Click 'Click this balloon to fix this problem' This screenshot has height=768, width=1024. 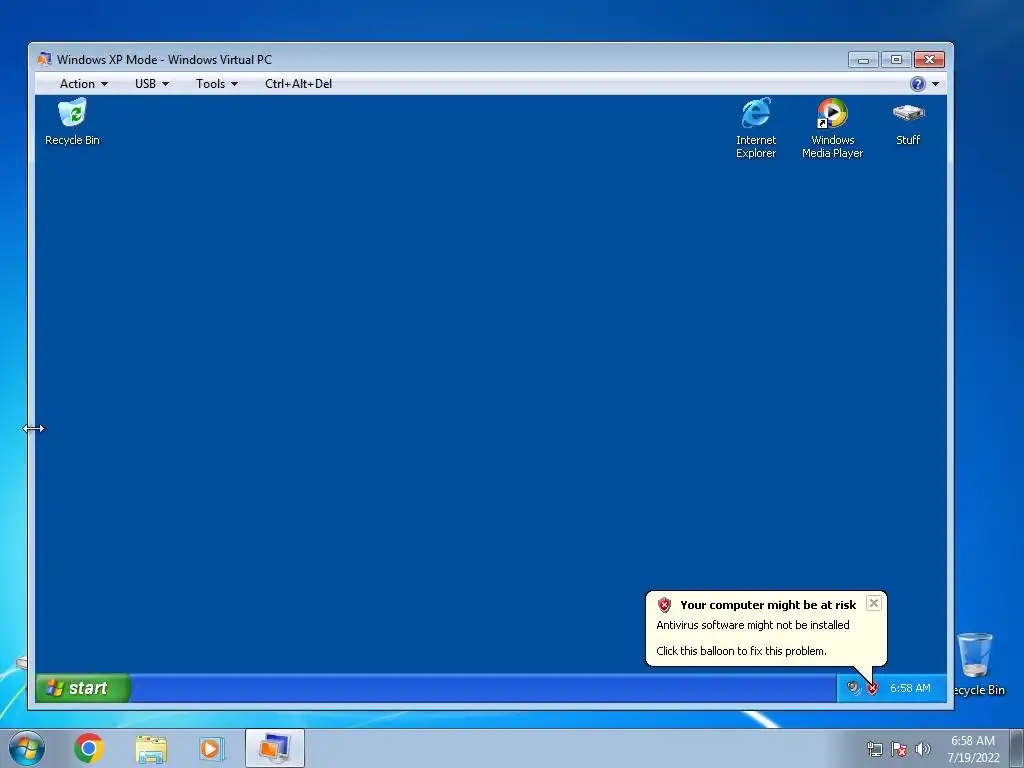click(741, 651)
